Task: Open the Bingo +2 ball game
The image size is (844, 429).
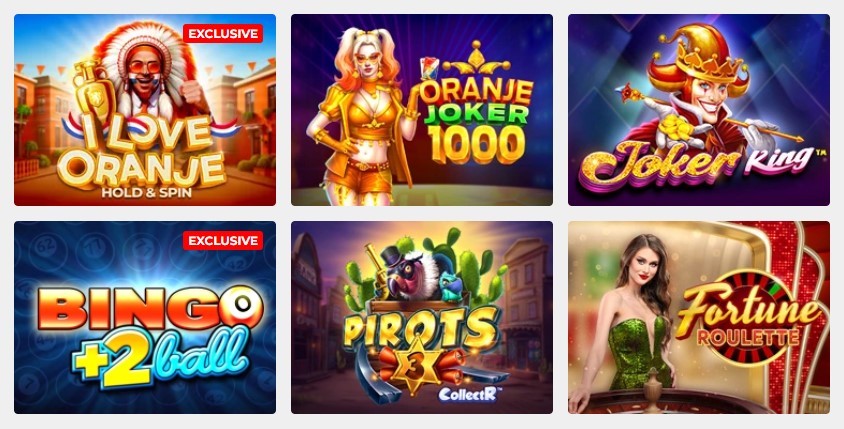Action: (x=145, y=317)
